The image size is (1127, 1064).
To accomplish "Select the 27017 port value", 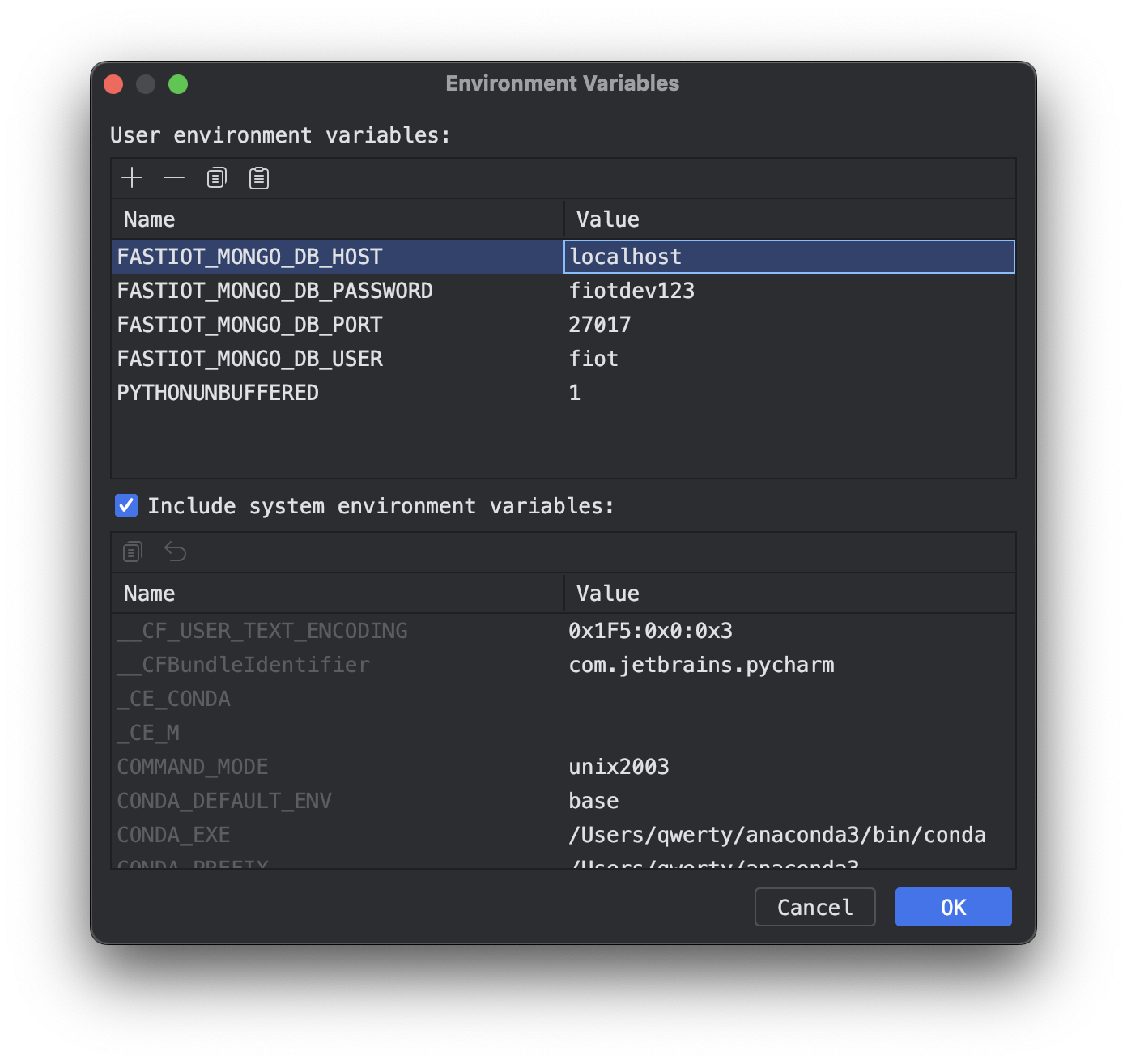I will (600, 325).
